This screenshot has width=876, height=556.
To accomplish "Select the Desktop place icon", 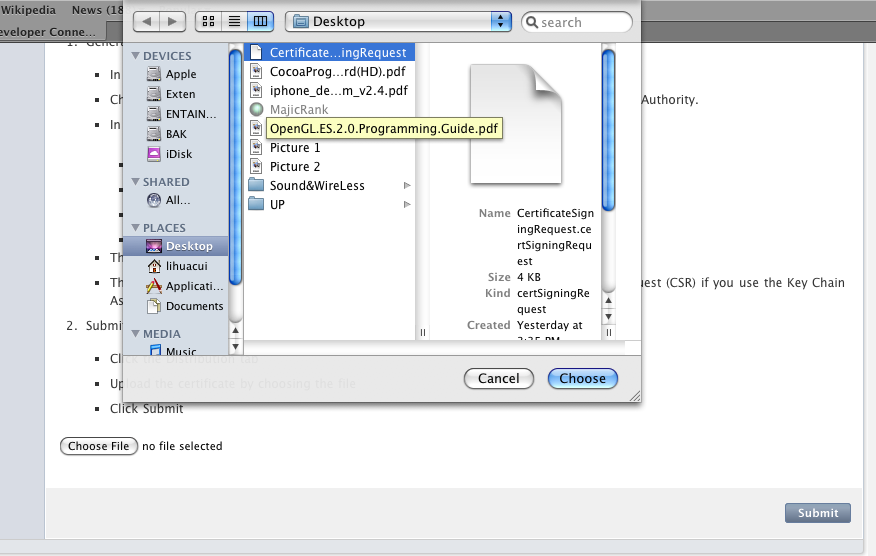I will tap(154, 246).
